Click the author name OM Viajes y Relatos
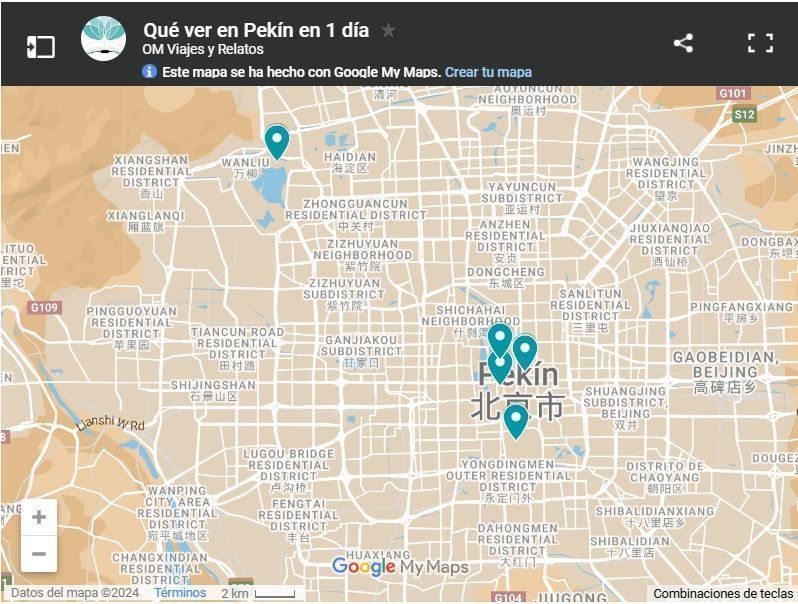798x604 pixels. point(203,49)
